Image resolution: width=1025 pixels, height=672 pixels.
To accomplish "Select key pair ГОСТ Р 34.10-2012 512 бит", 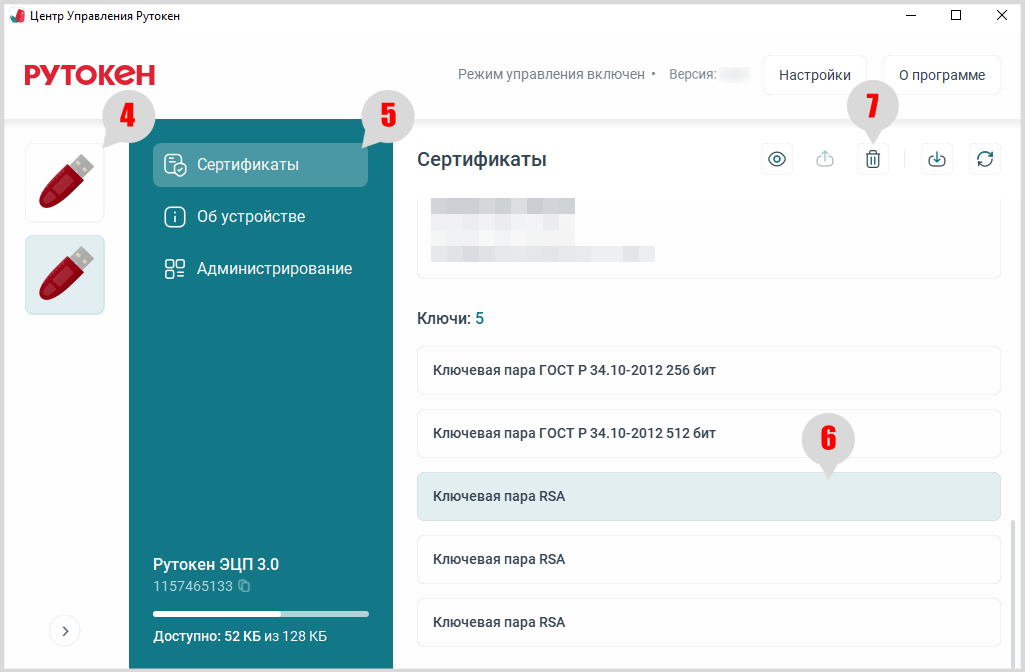I will pos(708,433).
